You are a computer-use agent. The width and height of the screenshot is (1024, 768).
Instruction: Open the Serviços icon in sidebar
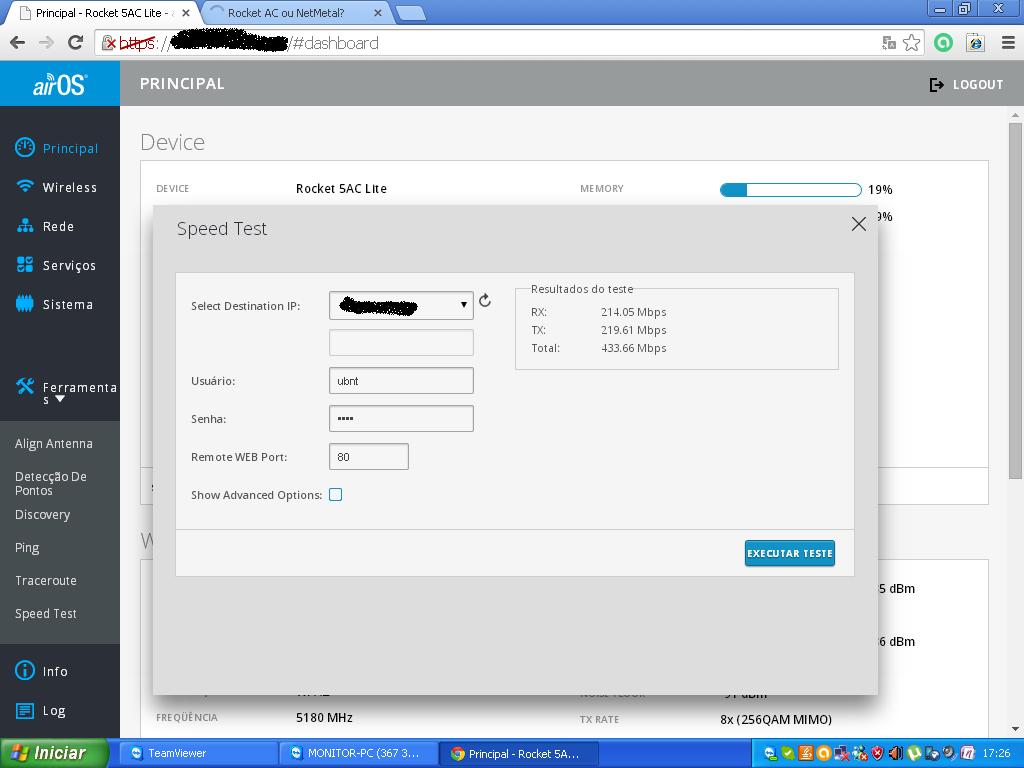point(25,264)
